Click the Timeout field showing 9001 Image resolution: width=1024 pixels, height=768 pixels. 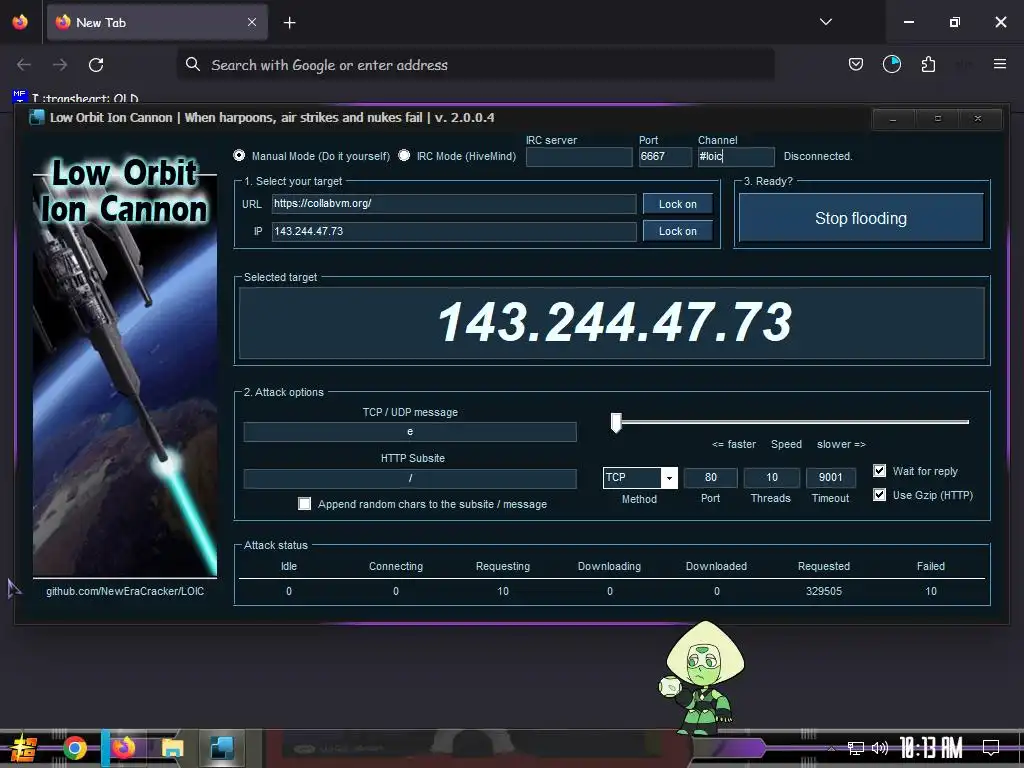[x=831, y=477]
